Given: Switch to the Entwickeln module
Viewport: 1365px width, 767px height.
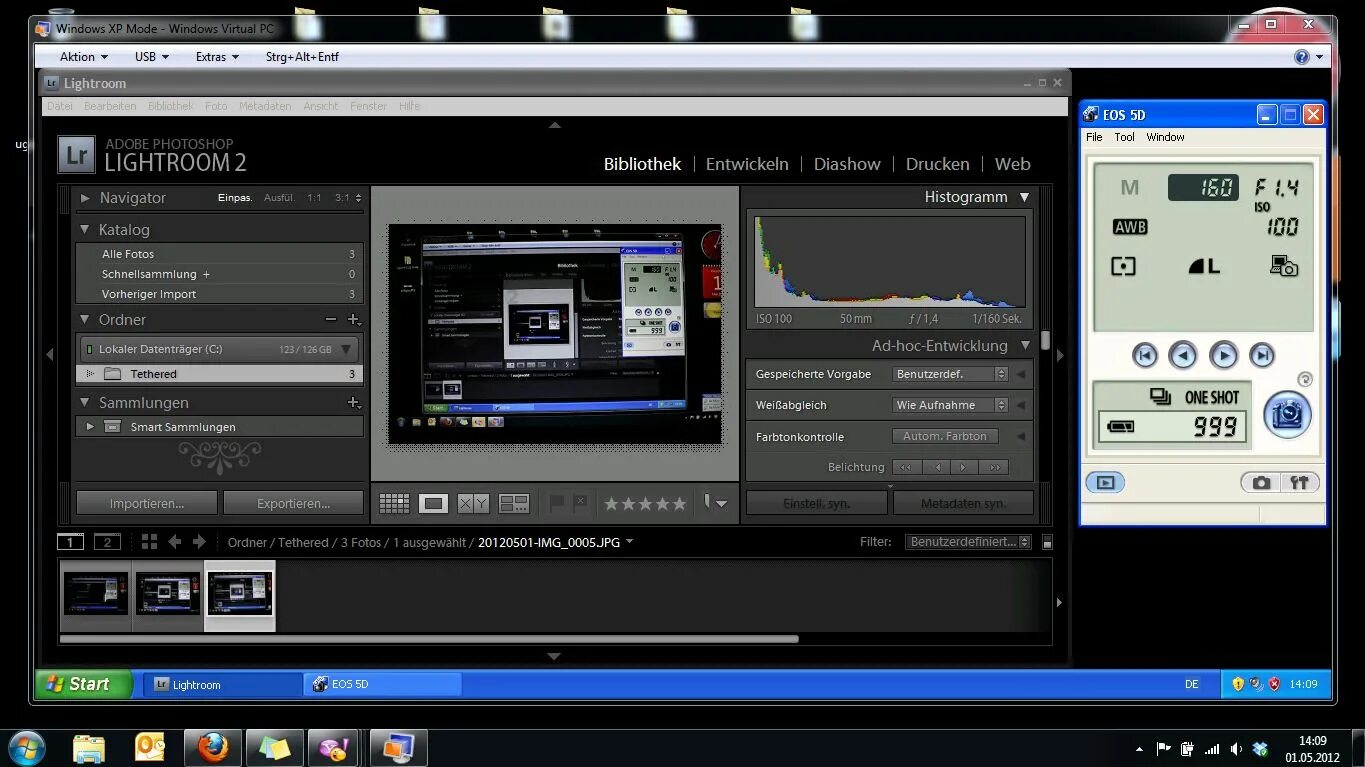Looking at the screenshot, I should (x=747, y=164).
